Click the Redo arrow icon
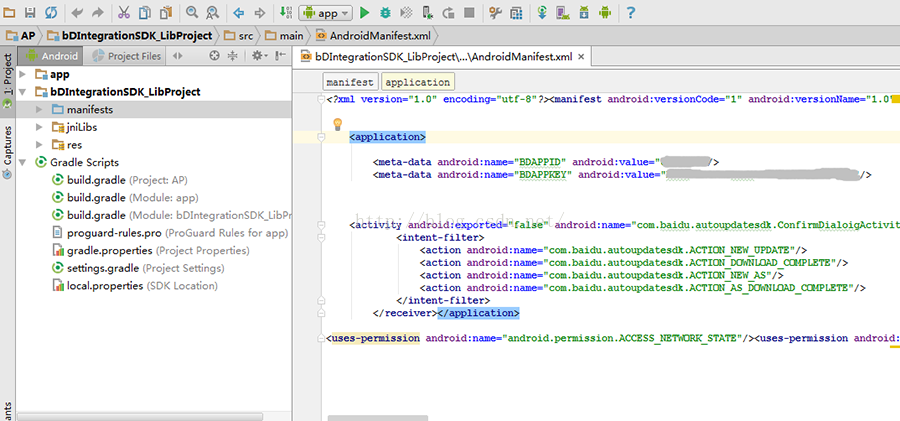The height and width of the screenshot is (421, 900). click(x=98, y=12)
